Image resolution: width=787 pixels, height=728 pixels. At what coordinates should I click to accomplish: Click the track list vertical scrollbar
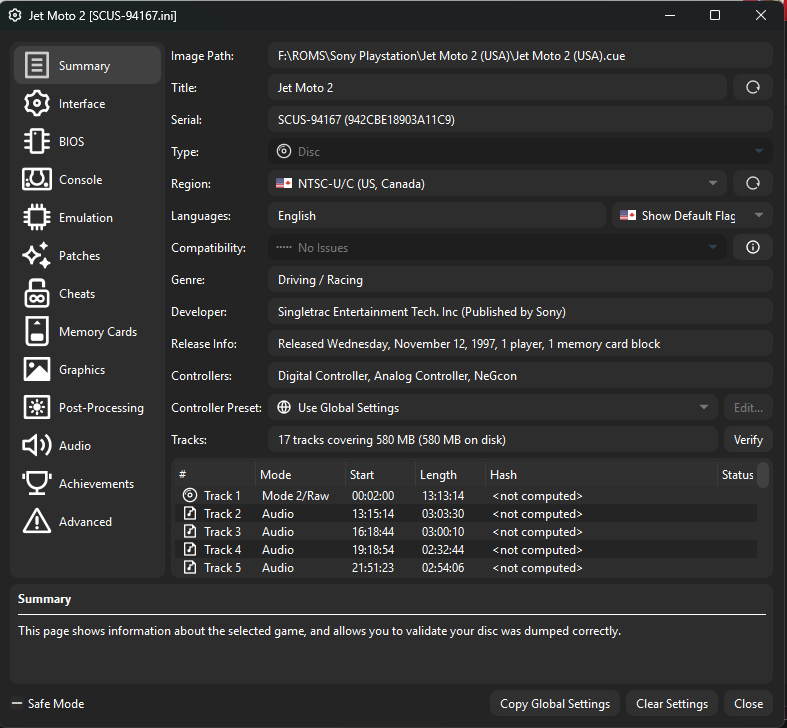tap(763, 475)
